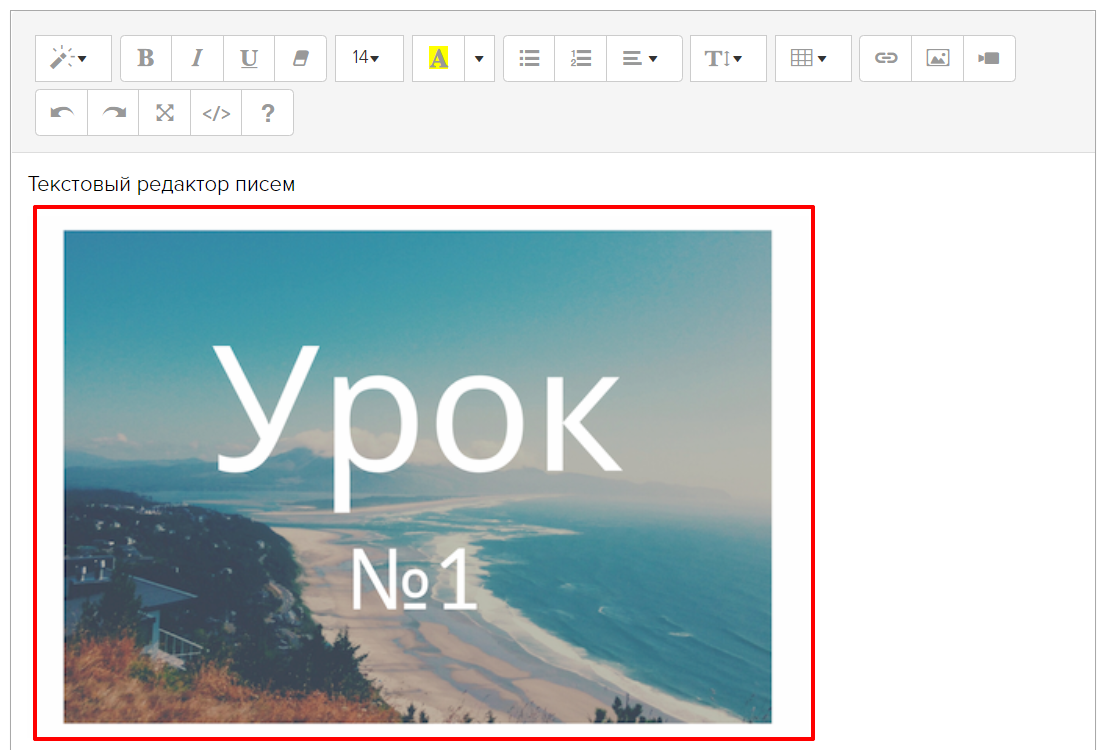Apply the yellow highlight color
Screen dimensions: 1106x750
point(438,59)
